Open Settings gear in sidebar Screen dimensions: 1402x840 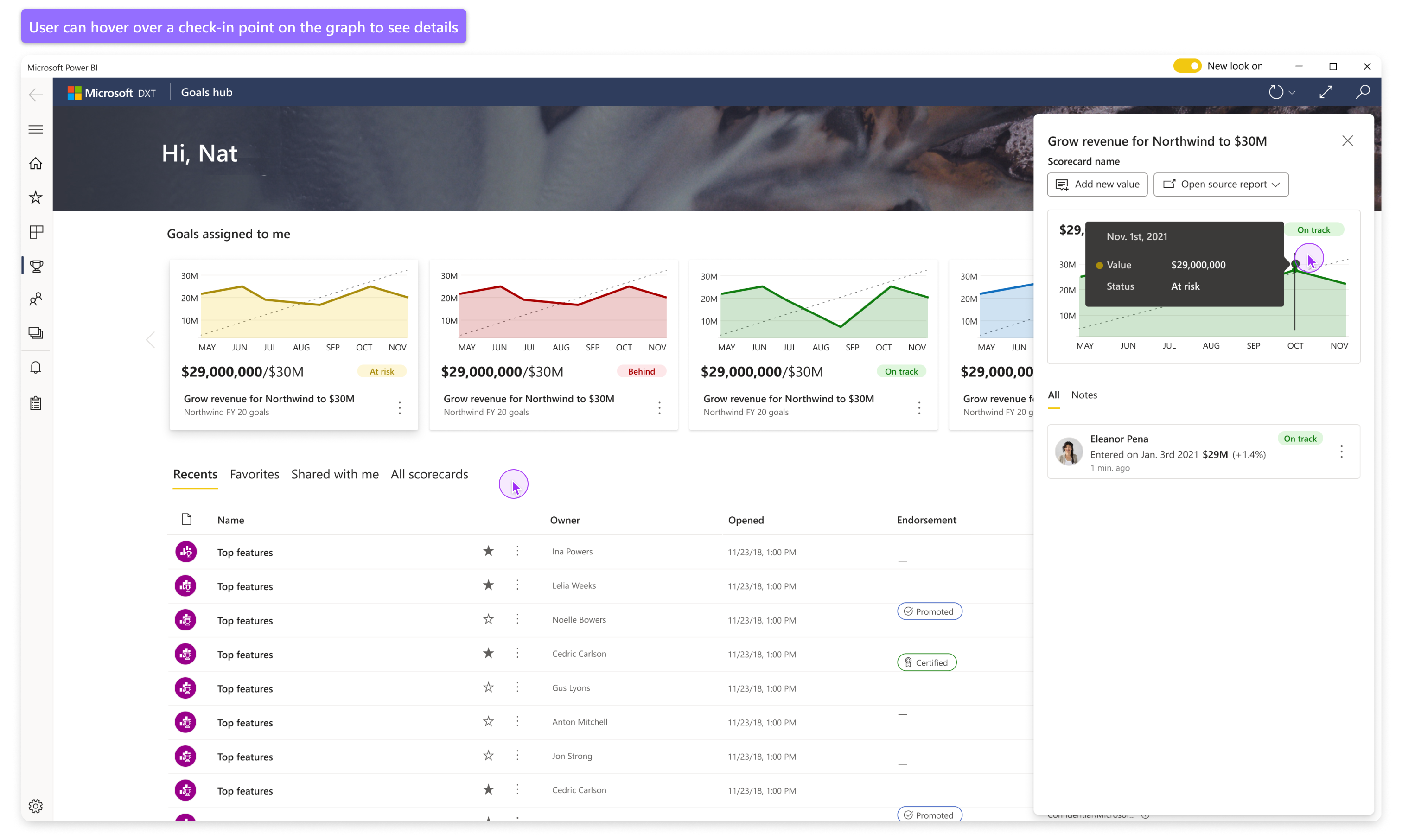click(36, 806)
